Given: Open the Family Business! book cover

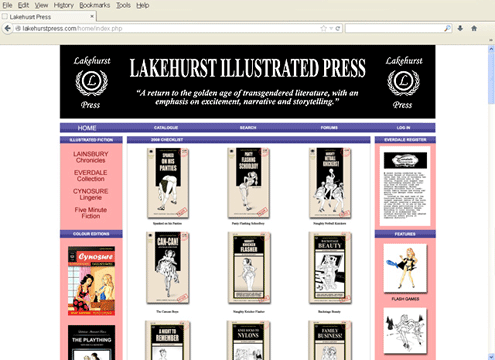Looking at the screenshot, I should 330,340.
